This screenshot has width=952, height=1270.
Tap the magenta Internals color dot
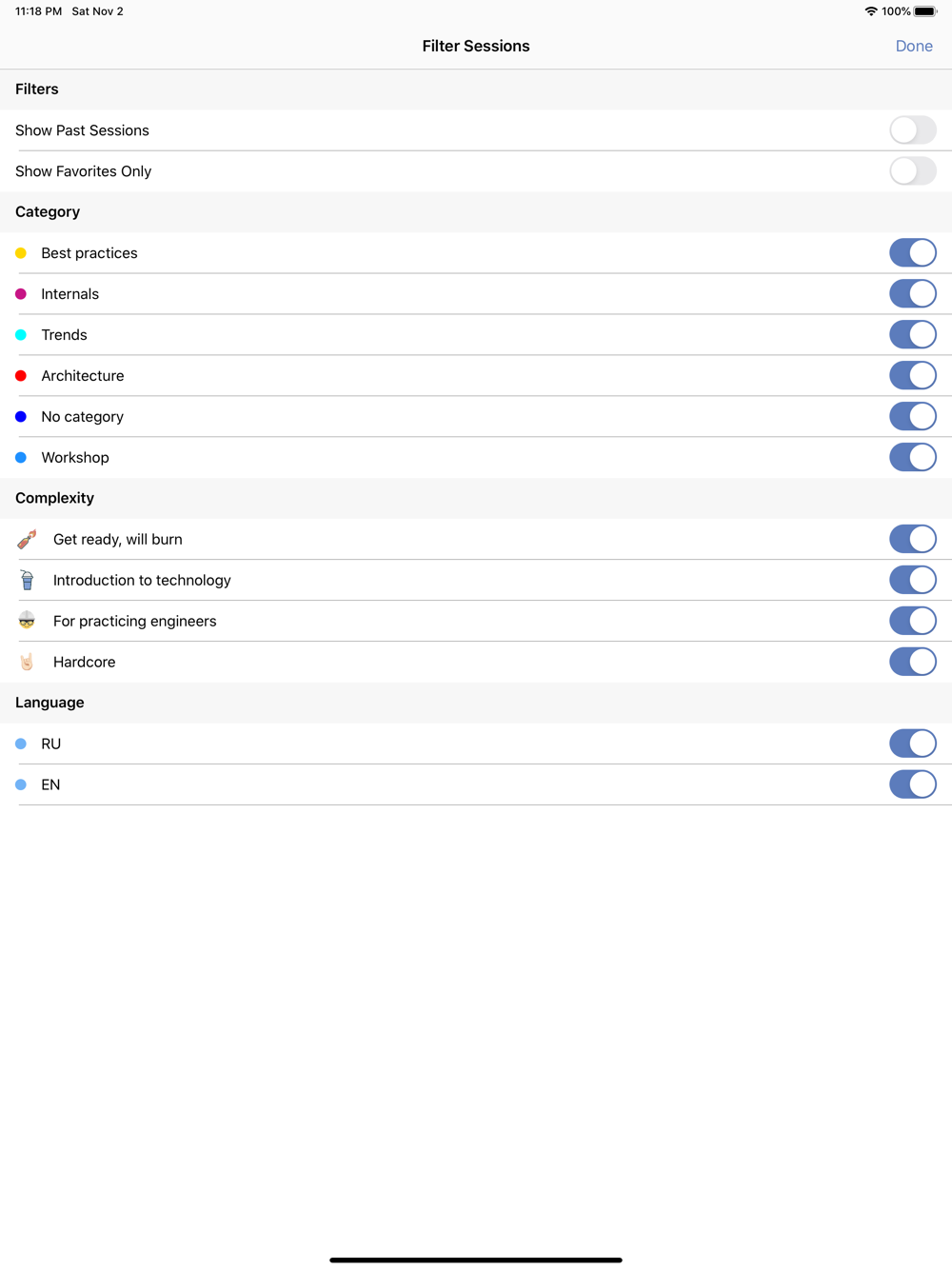coord(21,294)
